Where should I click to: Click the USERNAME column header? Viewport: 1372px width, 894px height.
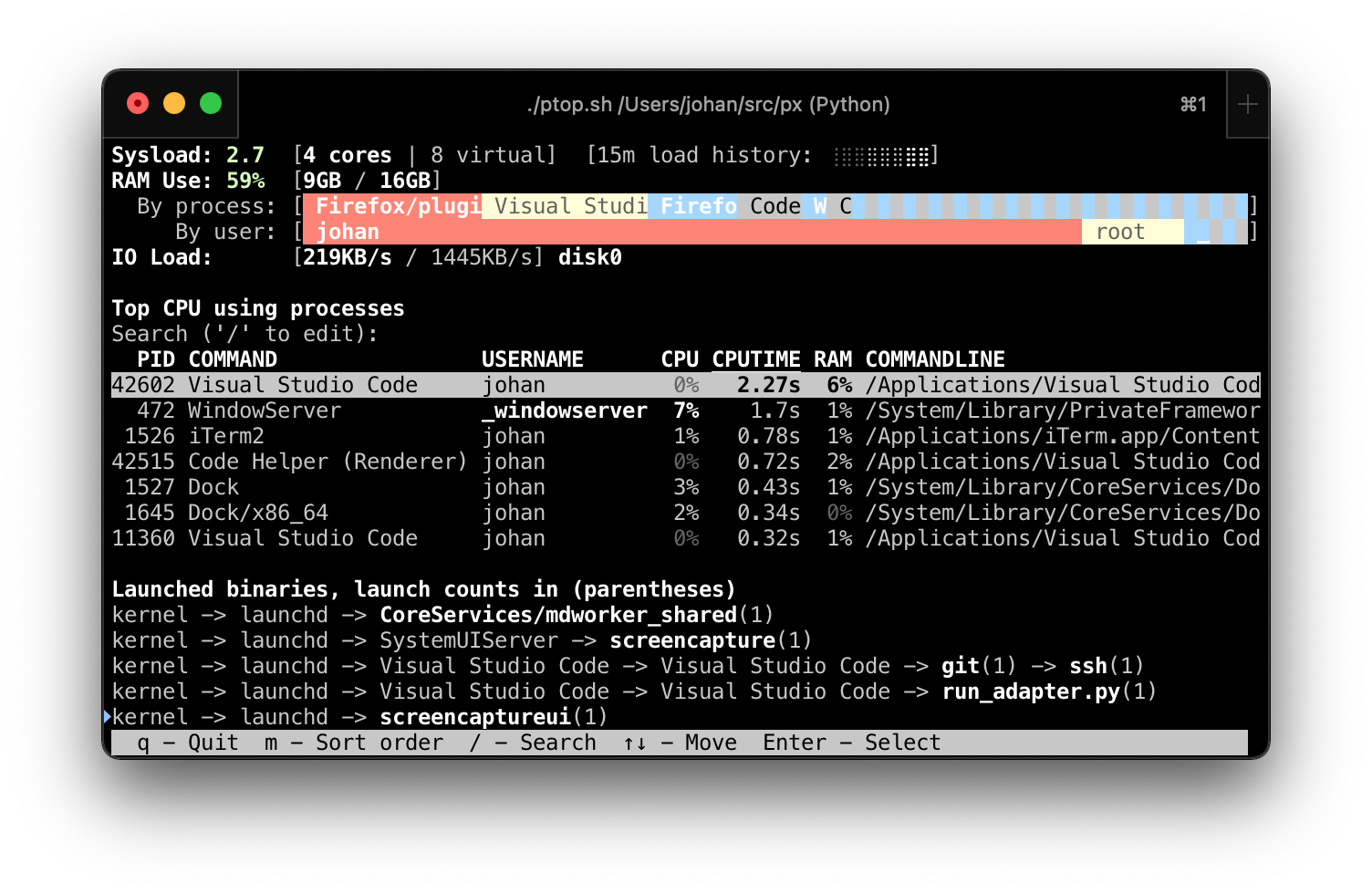533,359
